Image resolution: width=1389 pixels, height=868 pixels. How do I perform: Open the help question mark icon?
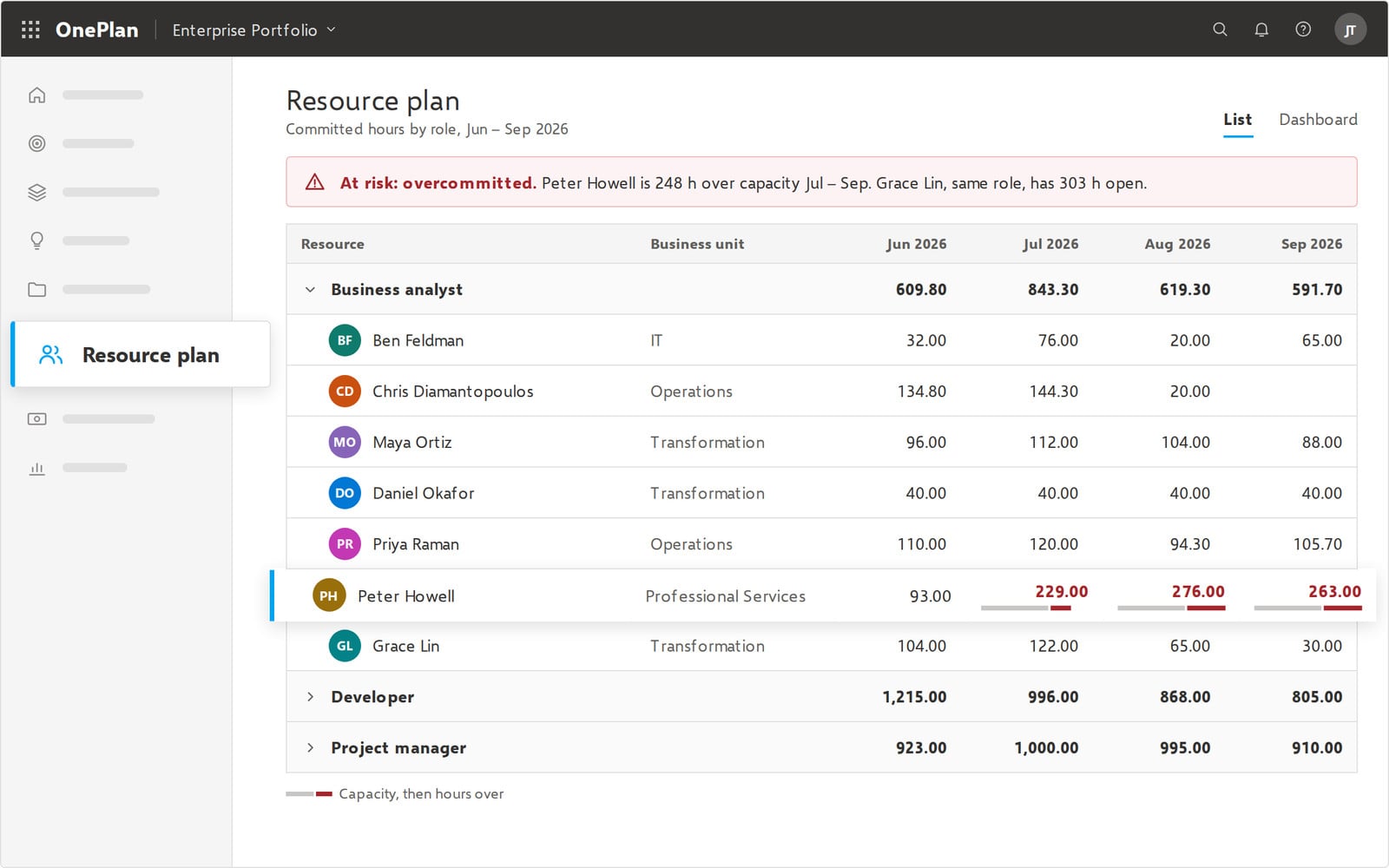pyautogui.click(x=1303, y=30)
